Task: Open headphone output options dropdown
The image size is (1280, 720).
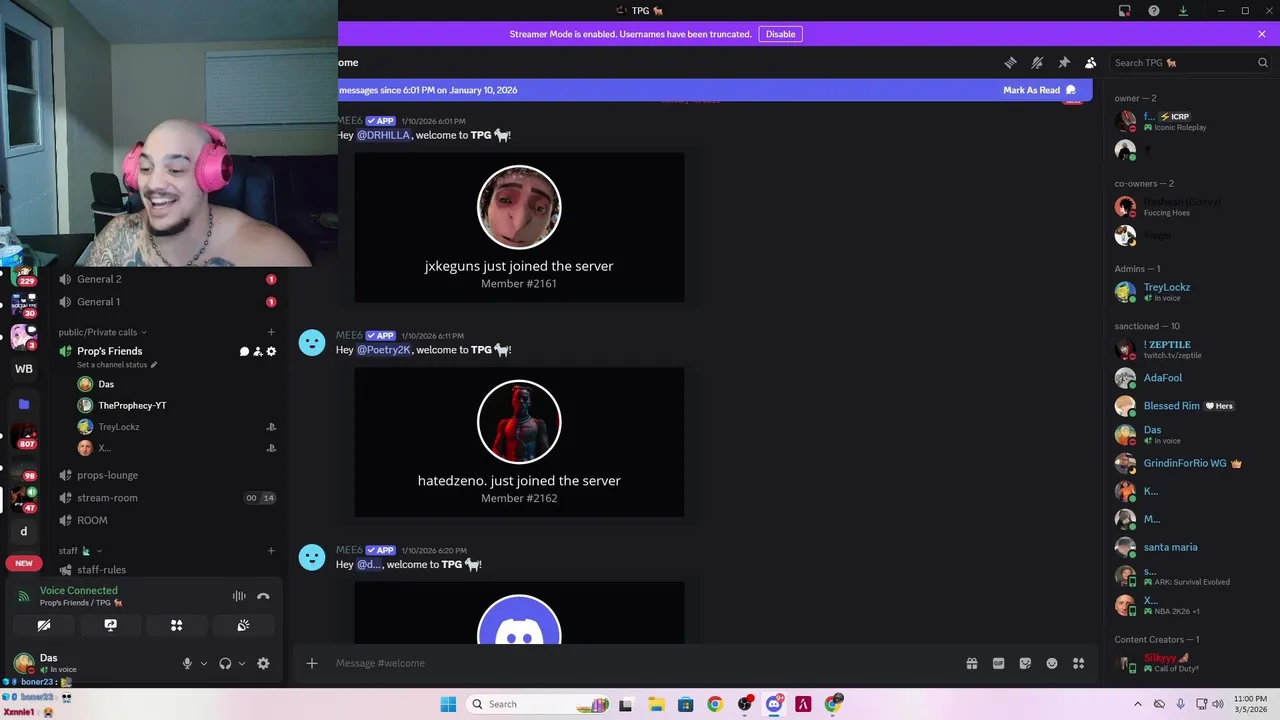Action: (241, 663)
